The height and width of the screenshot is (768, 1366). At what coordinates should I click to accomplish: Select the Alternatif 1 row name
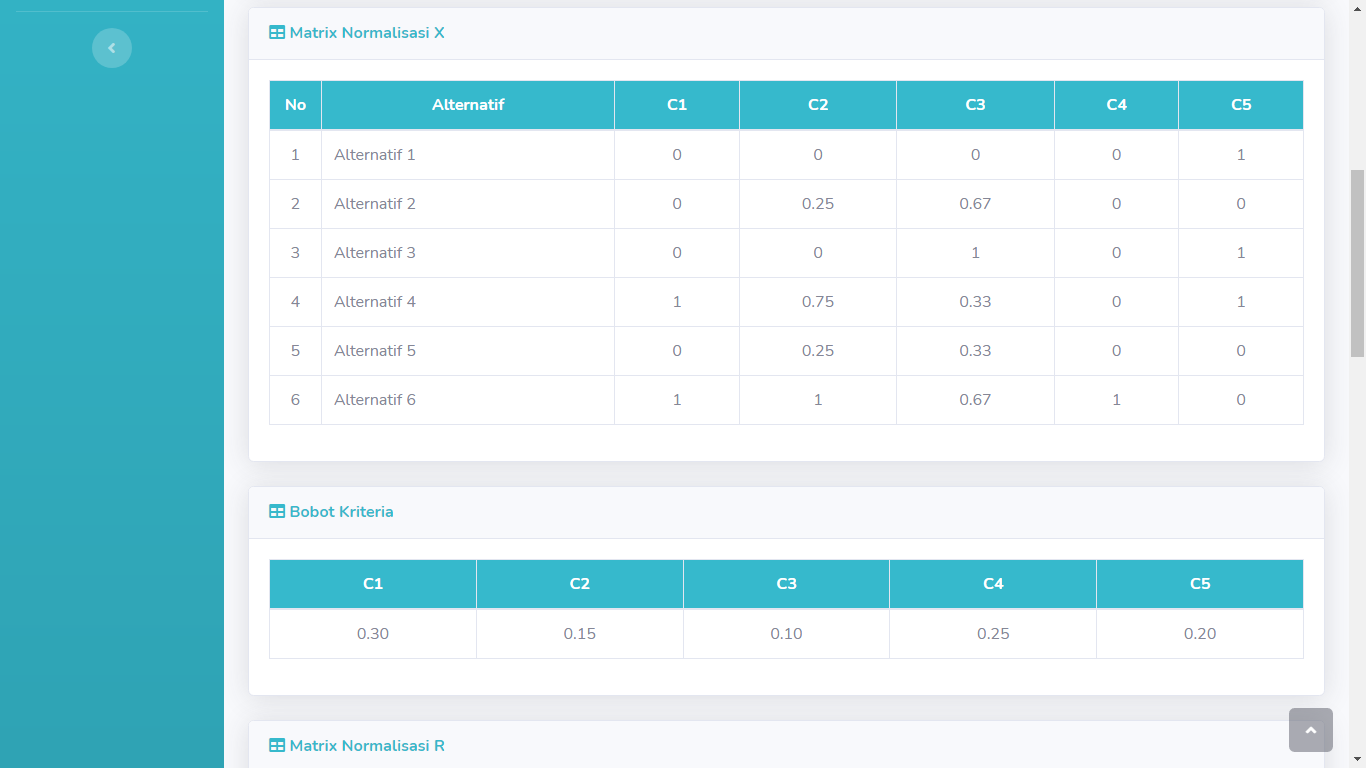point(375,155)
